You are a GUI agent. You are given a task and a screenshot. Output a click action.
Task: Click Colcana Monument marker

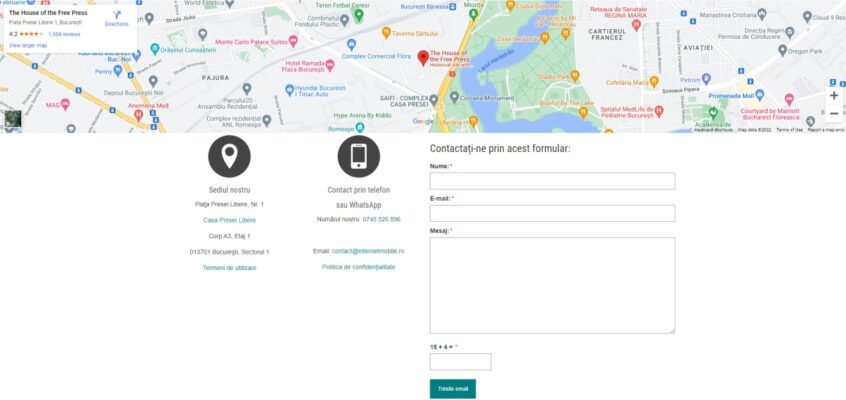(454, 97)
